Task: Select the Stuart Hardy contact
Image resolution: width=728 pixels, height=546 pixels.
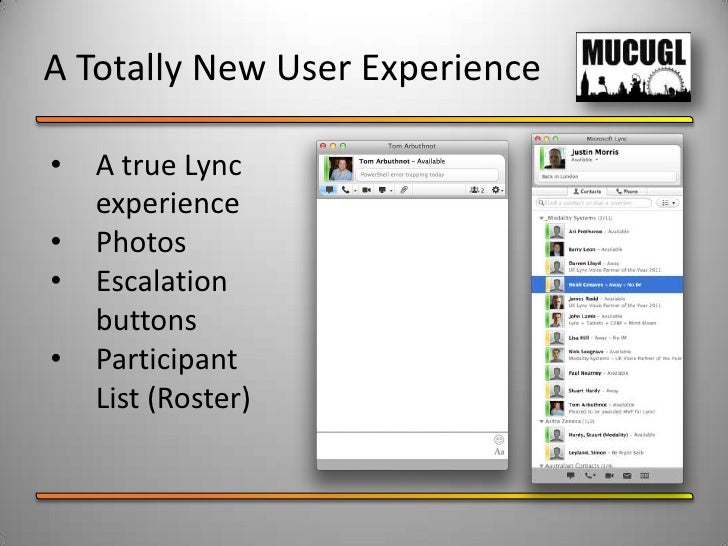Action: tap(607, 390)
